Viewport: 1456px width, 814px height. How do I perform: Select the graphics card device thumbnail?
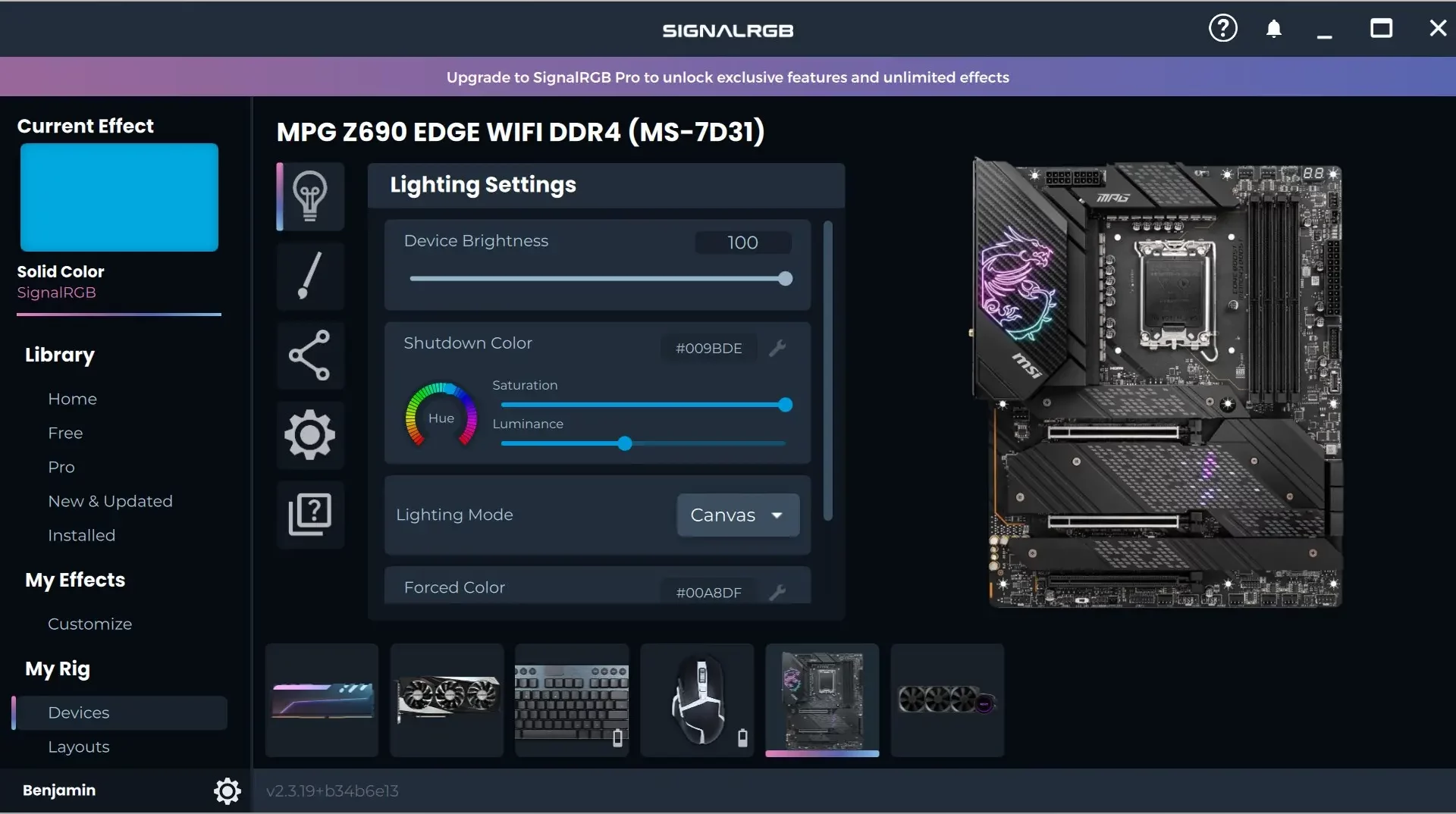pos(447,700)
